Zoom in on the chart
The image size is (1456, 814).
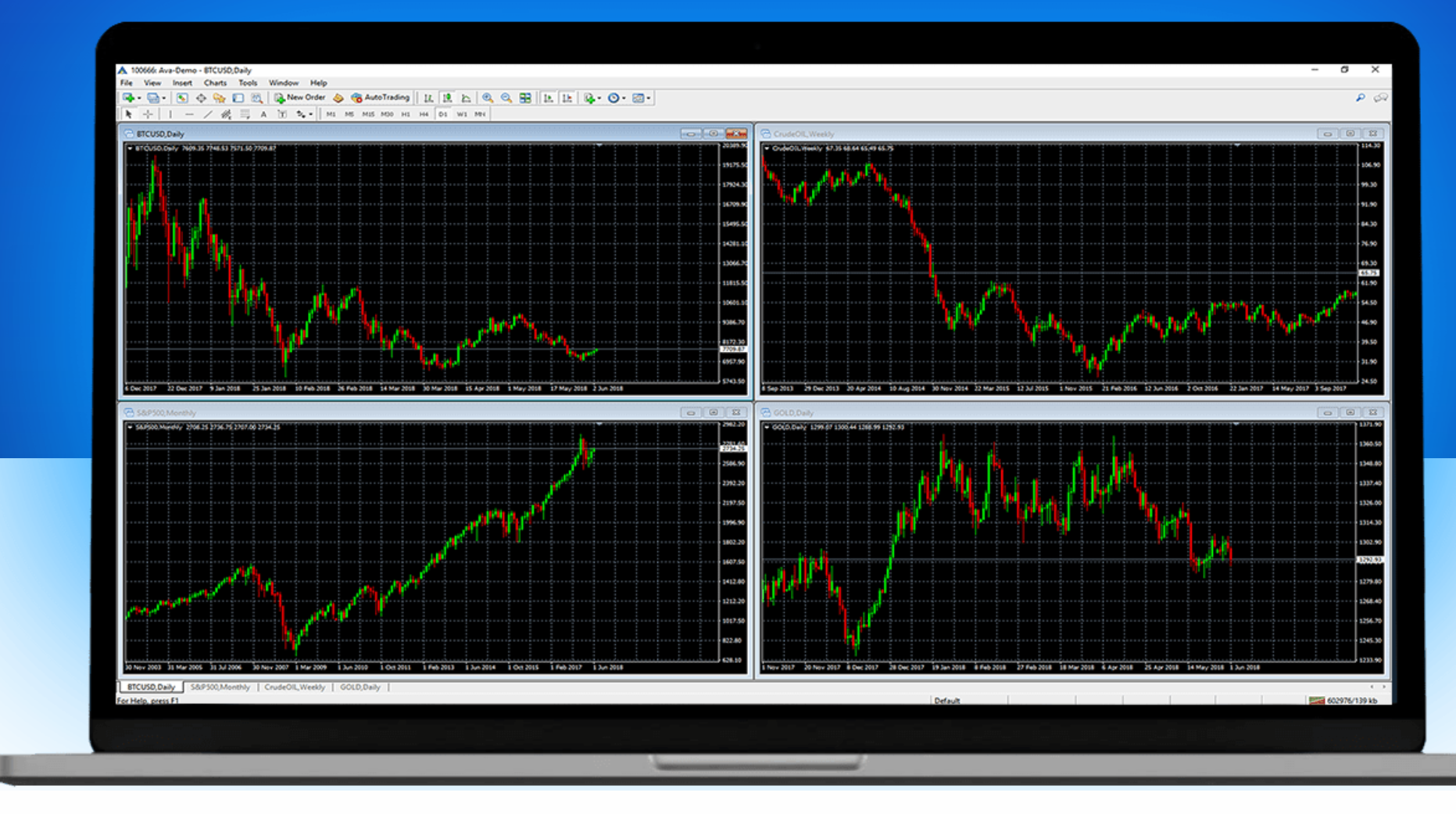pyautogui.click(x=488, y=98)
